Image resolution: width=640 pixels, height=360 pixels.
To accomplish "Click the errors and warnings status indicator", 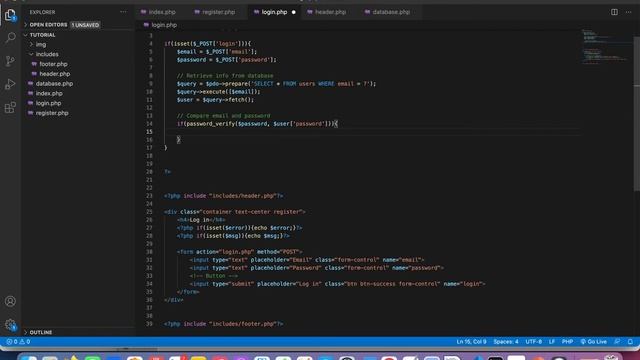I will [18, 342].
